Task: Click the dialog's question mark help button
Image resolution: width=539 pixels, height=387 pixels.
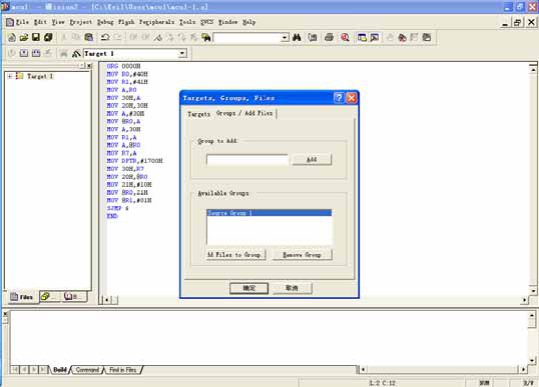Action: (339, 98)
